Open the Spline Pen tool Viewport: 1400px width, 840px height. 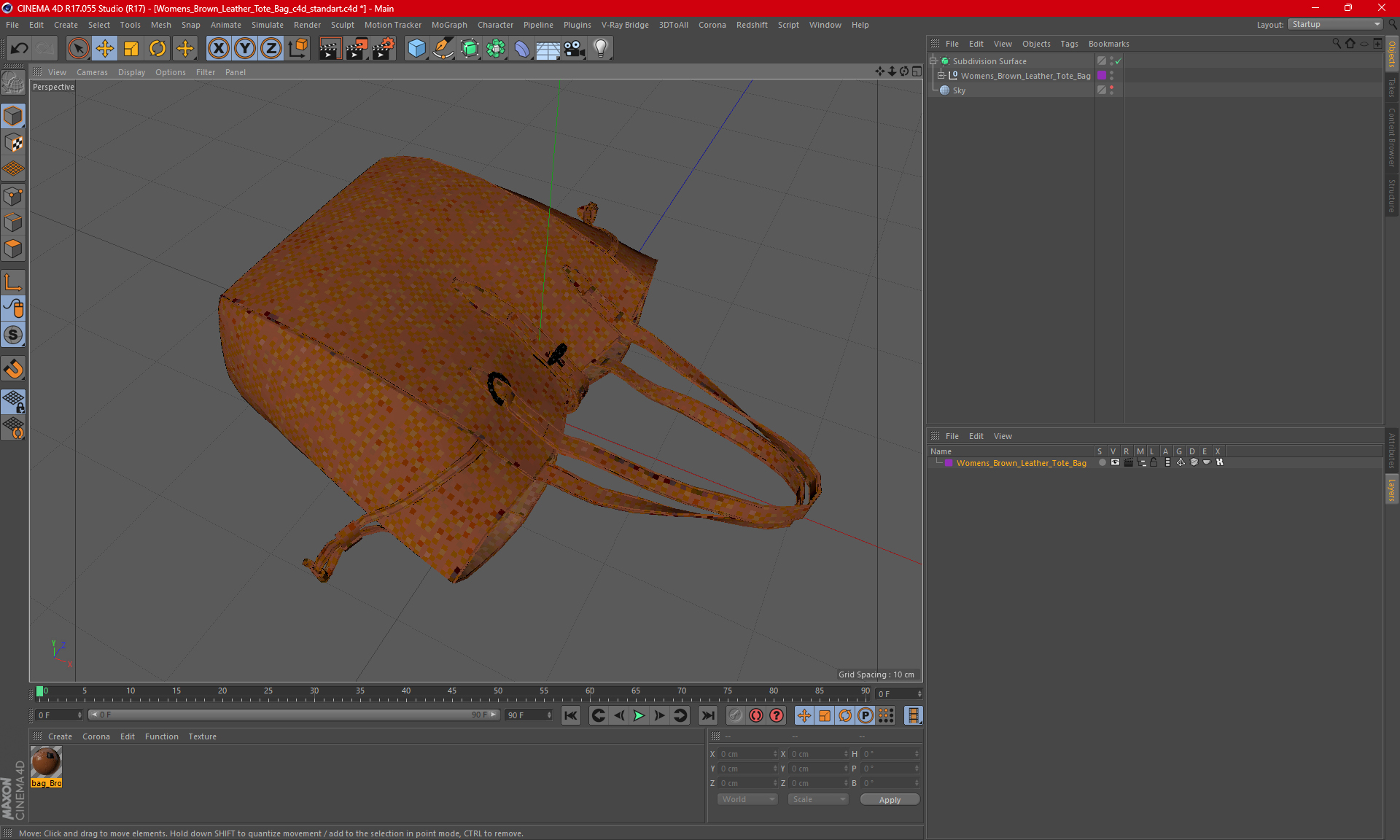point(443,49)
